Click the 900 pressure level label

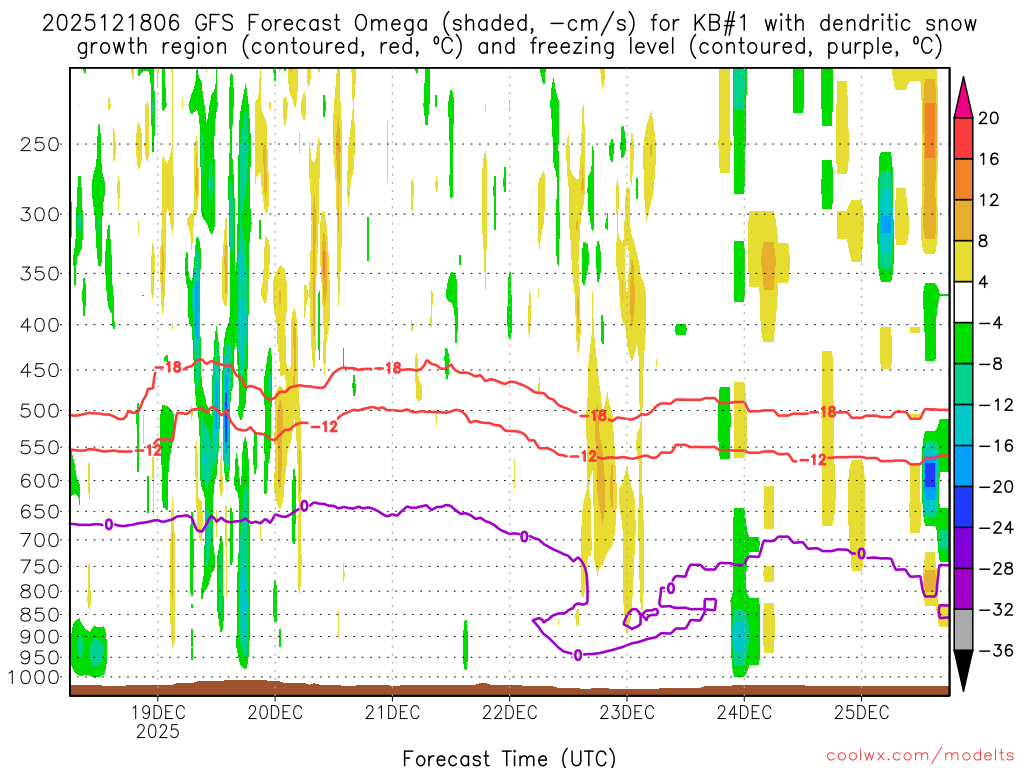40,637
